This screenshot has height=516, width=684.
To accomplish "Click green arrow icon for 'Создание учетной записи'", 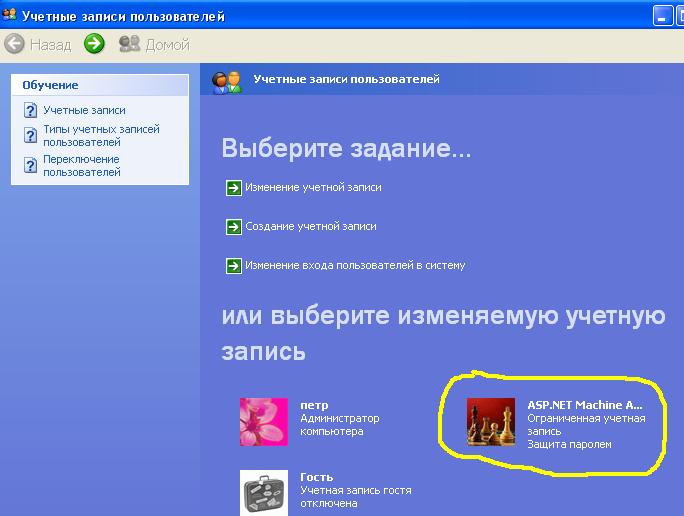I will point(234,227).
